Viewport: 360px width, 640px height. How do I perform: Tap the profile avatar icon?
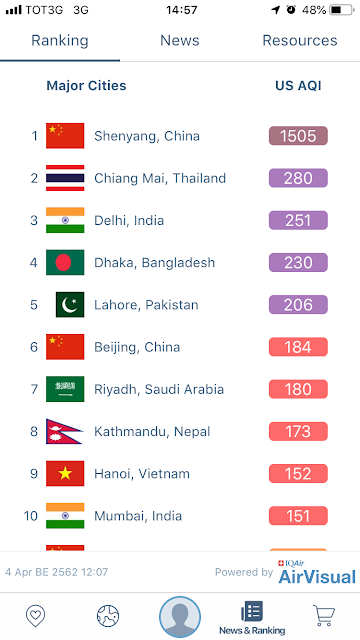coord(180,617)
